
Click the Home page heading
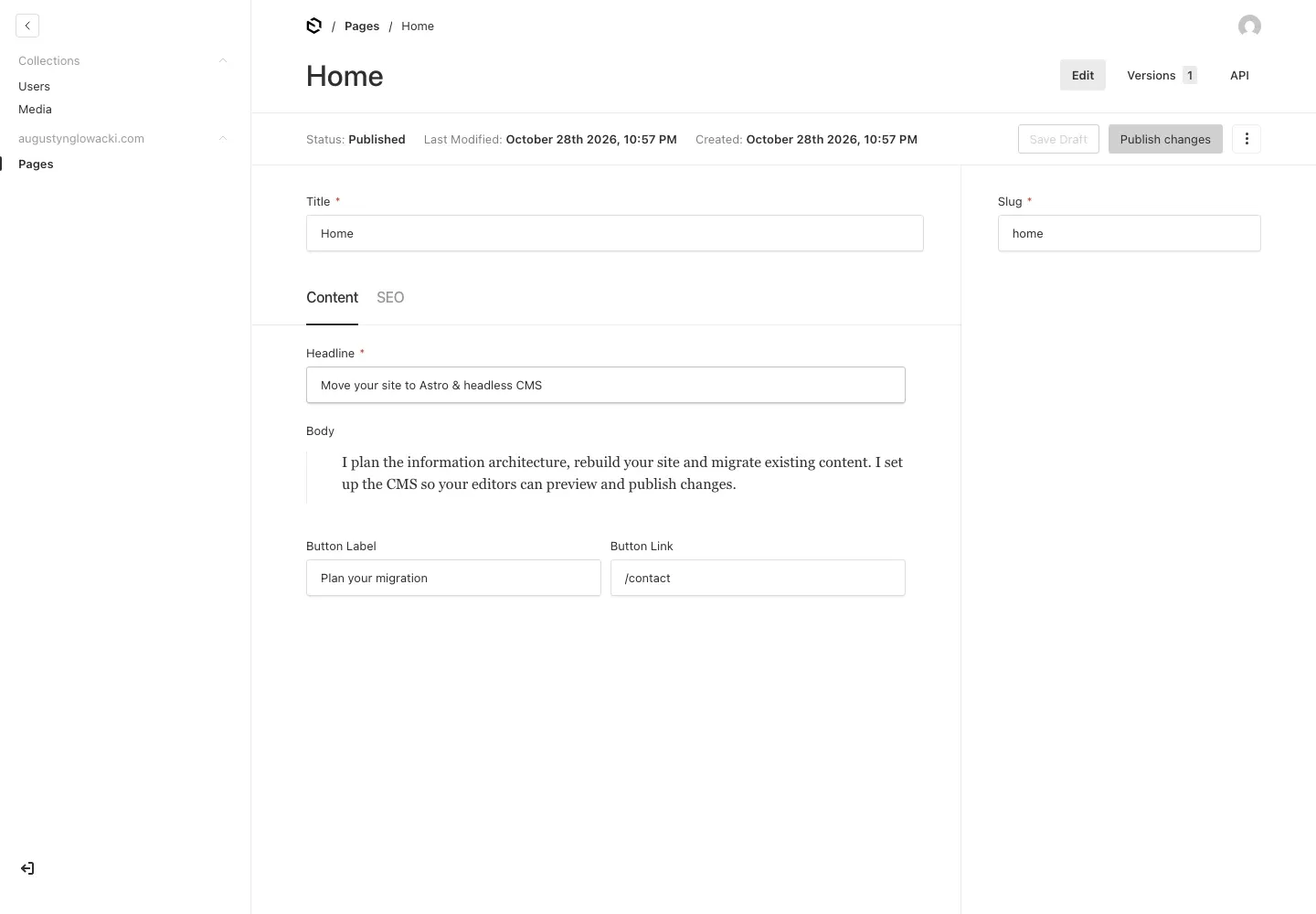pos(345,76)
